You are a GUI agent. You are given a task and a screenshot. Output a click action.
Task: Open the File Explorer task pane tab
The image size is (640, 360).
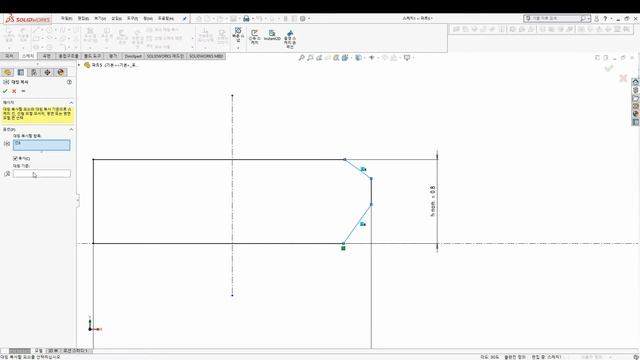pyautogui.click(x=635, y=98)
